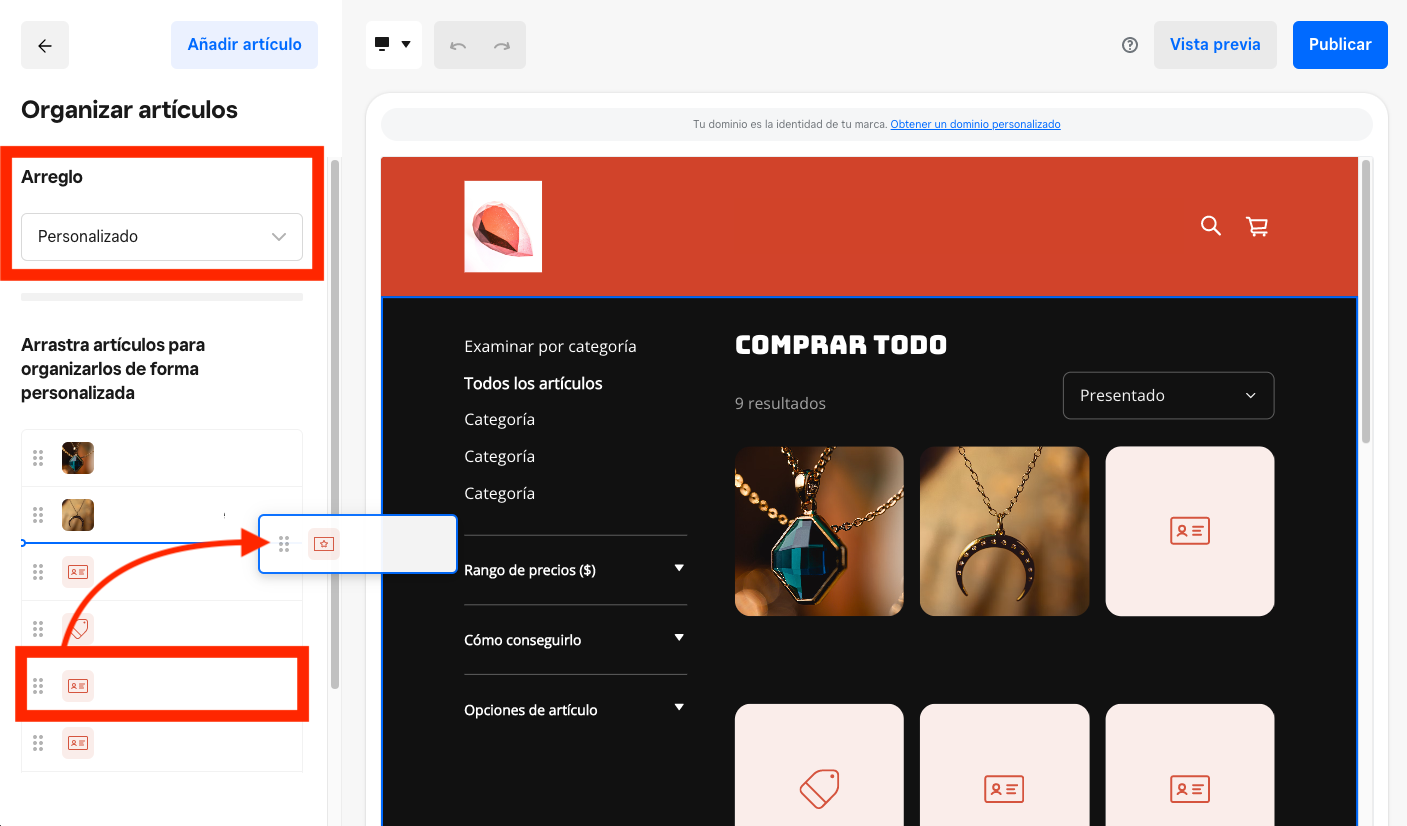Viewport: 1407px width, 826px height.
Task: Click the Añadir artículo button
Action: coord(244,45)
